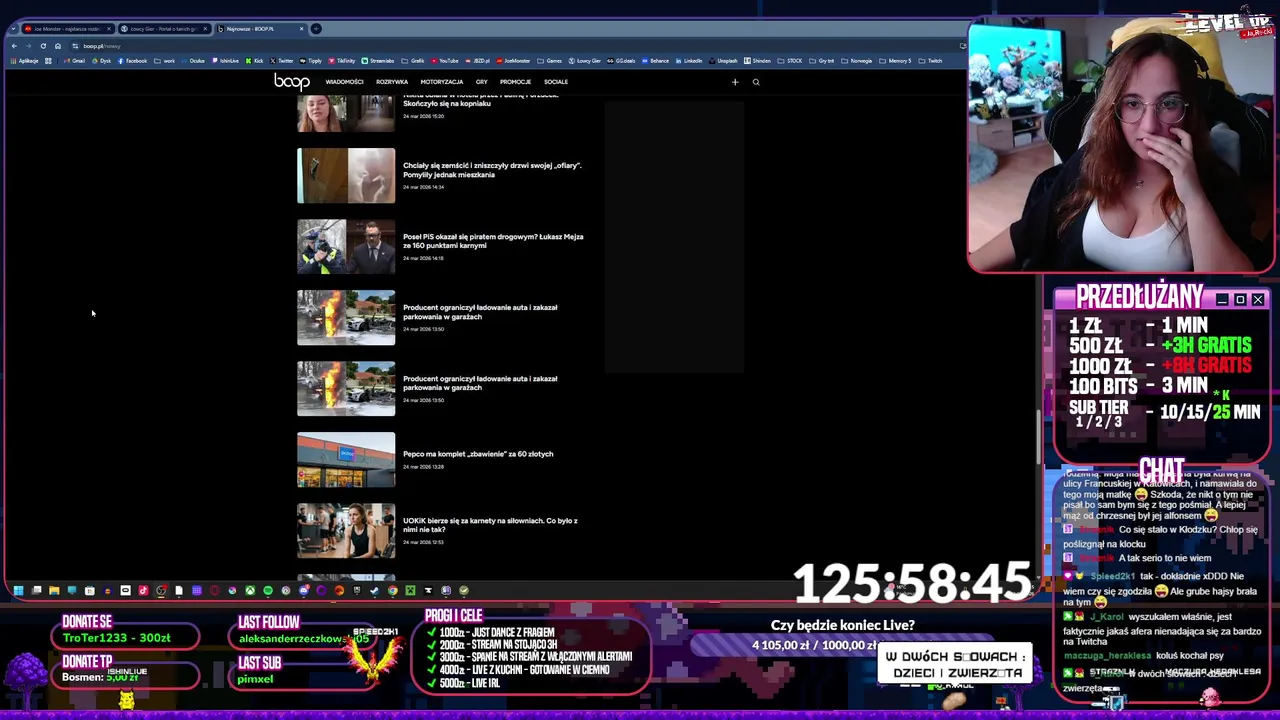Open Chrome from the taskbar
The width and height of the screenshot is (1280, 720).
(393, 590)
